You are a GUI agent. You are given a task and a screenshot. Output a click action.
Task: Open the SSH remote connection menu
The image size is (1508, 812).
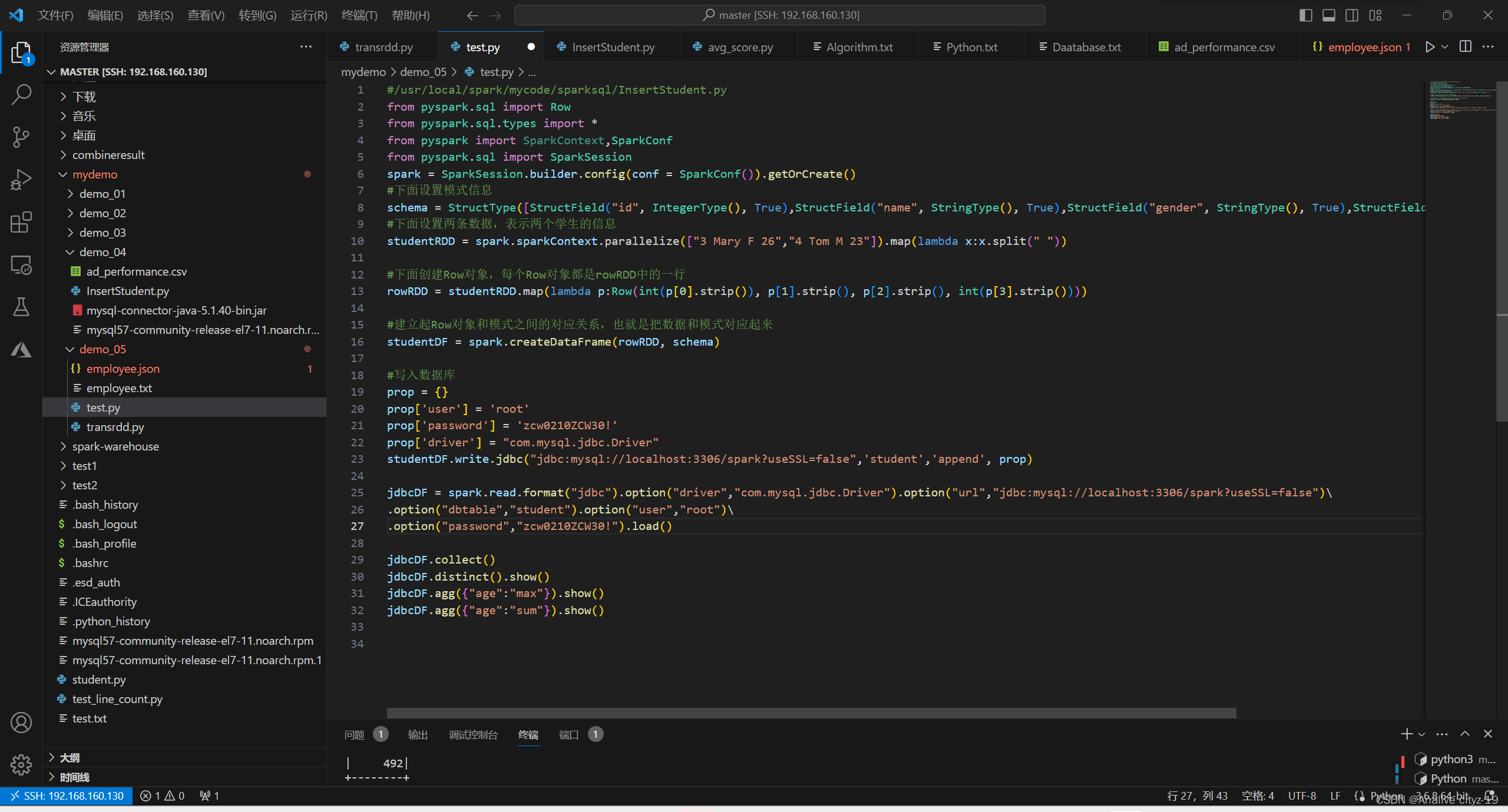67,796
